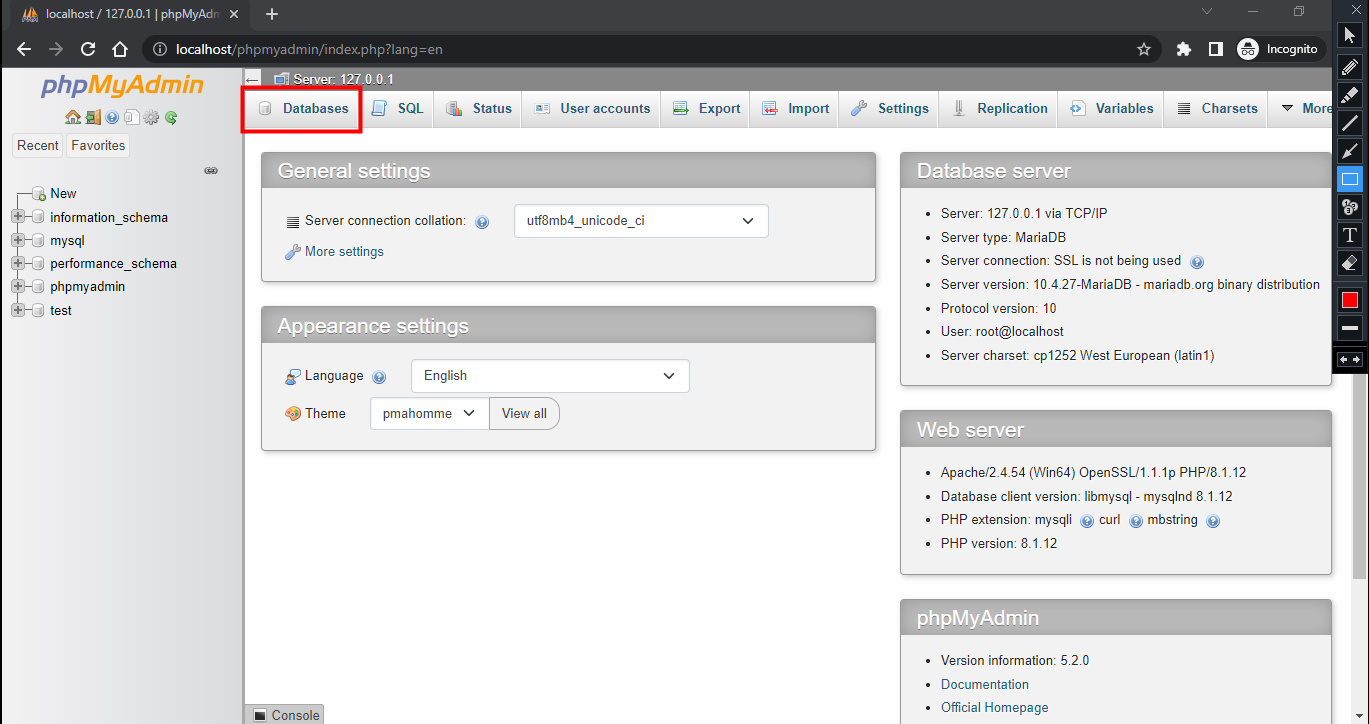The height and width of the screenshot is (724, 1369).
Task: Click the link-with-main-panel chain icon
Action: [x=211, y=171]
